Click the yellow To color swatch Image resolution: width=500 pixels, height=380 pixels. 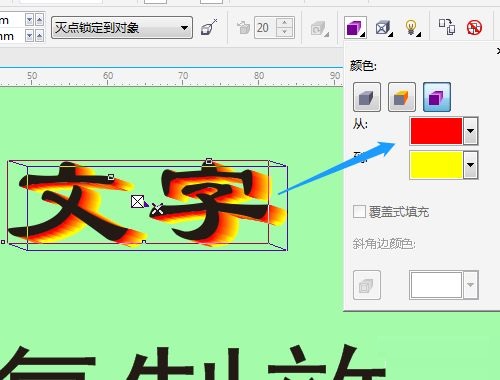point(436,165)
